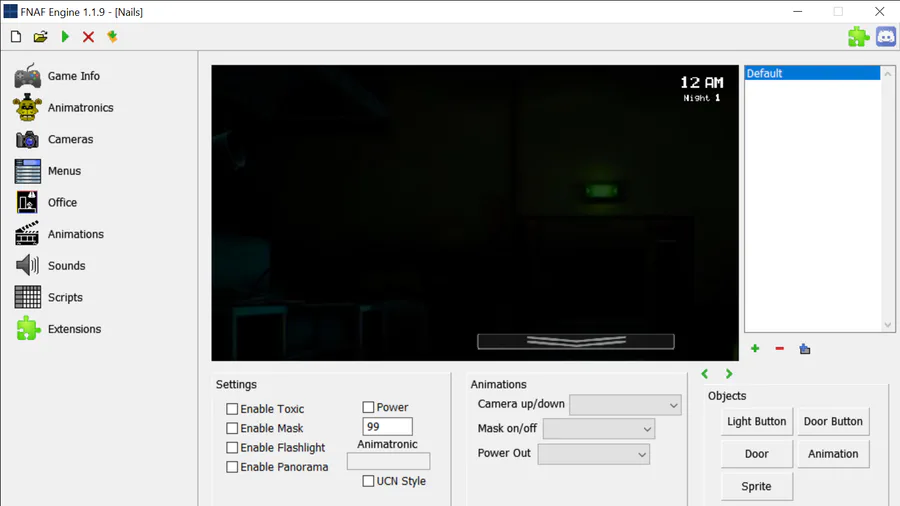Click the empty Animatronic input field
This screenshot has width=900, height=506.
[388, 461]
